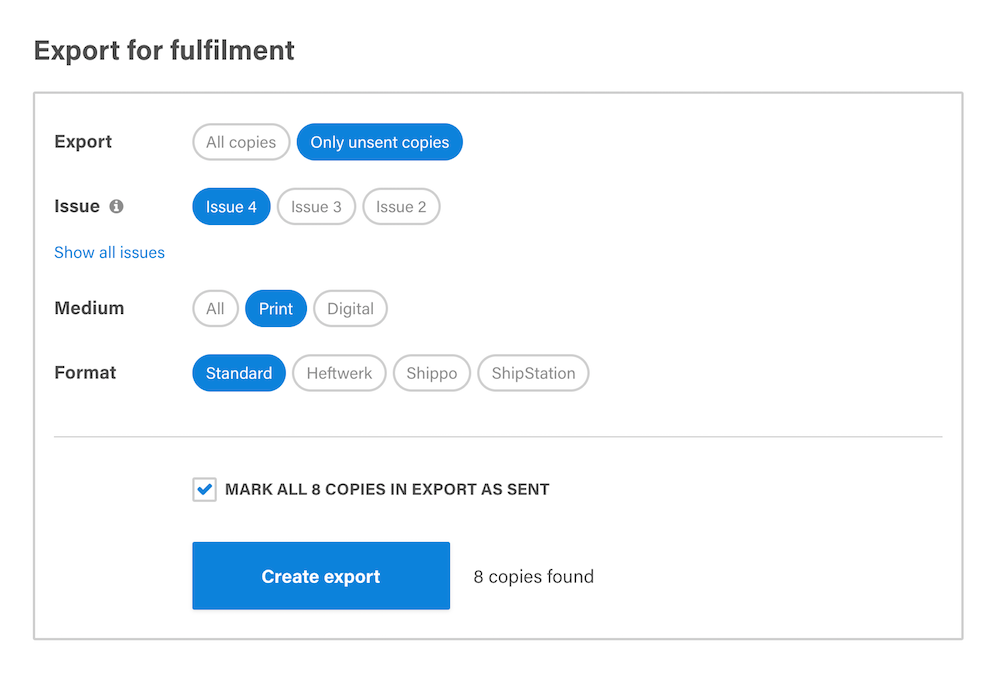Click the Create export button
The width and height of the screenshot is (1000, 679).
[x=321, y=576]
